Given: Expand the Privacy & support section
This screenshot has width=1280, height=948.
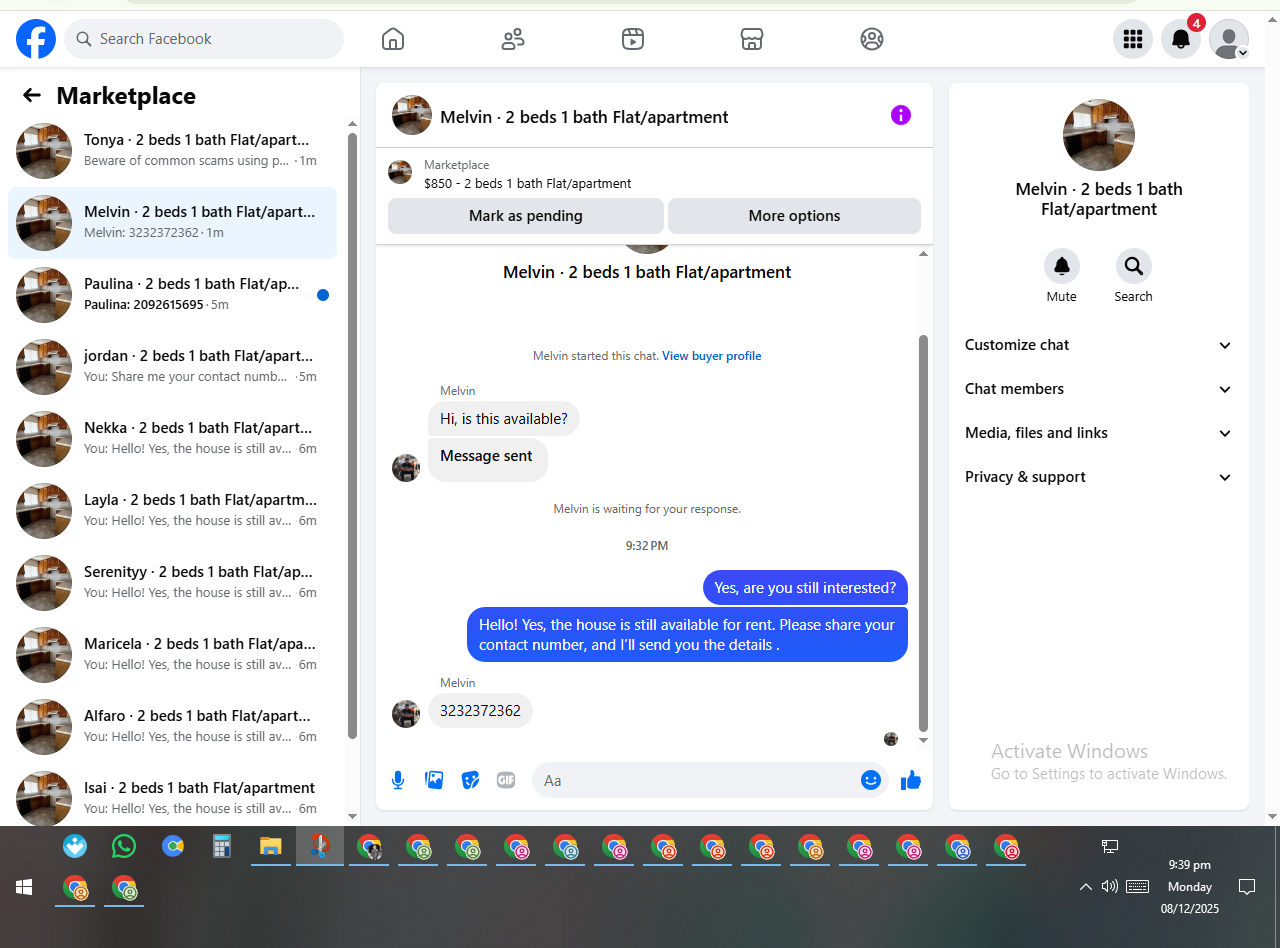Looking at the screenshot, I should click(x=1099, y=477).
